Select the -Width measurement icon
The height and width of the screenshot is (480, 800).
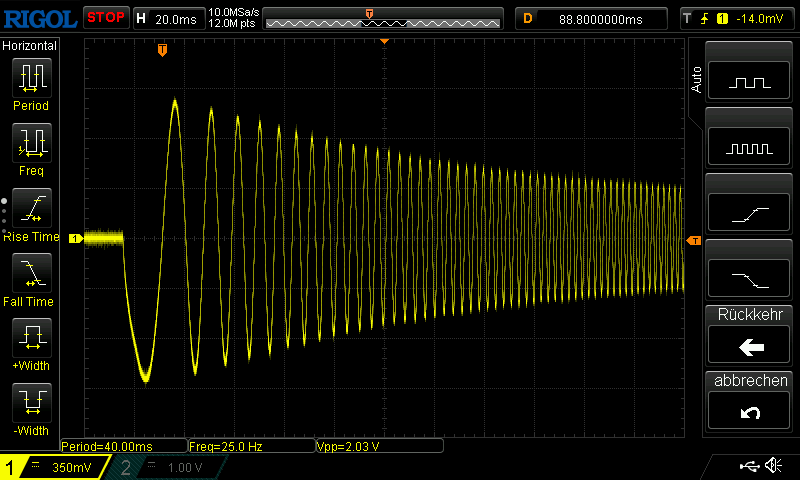click(31, 403)
